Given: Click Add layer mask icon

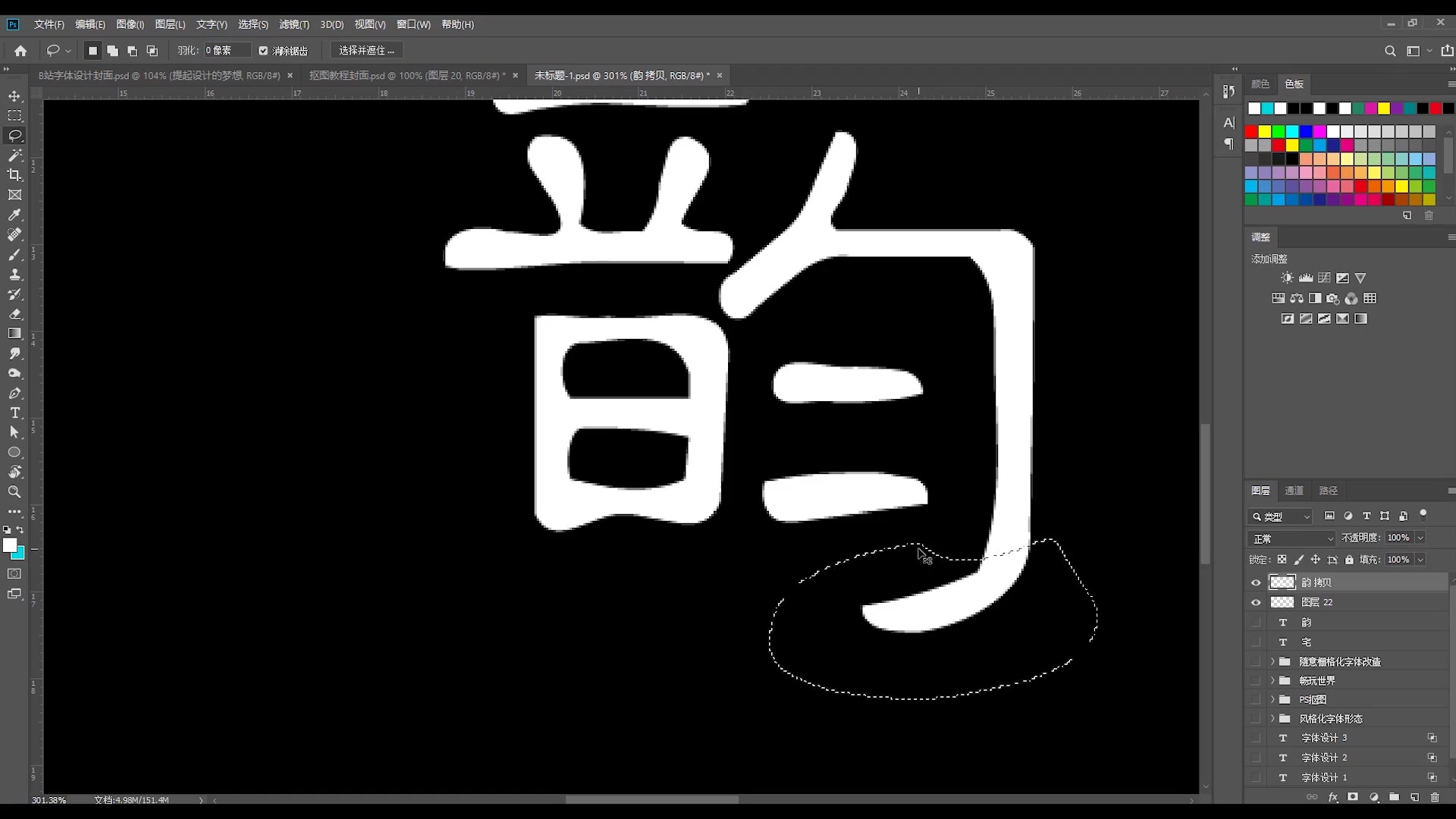Looking at the screenshot, I should 1353,797.
